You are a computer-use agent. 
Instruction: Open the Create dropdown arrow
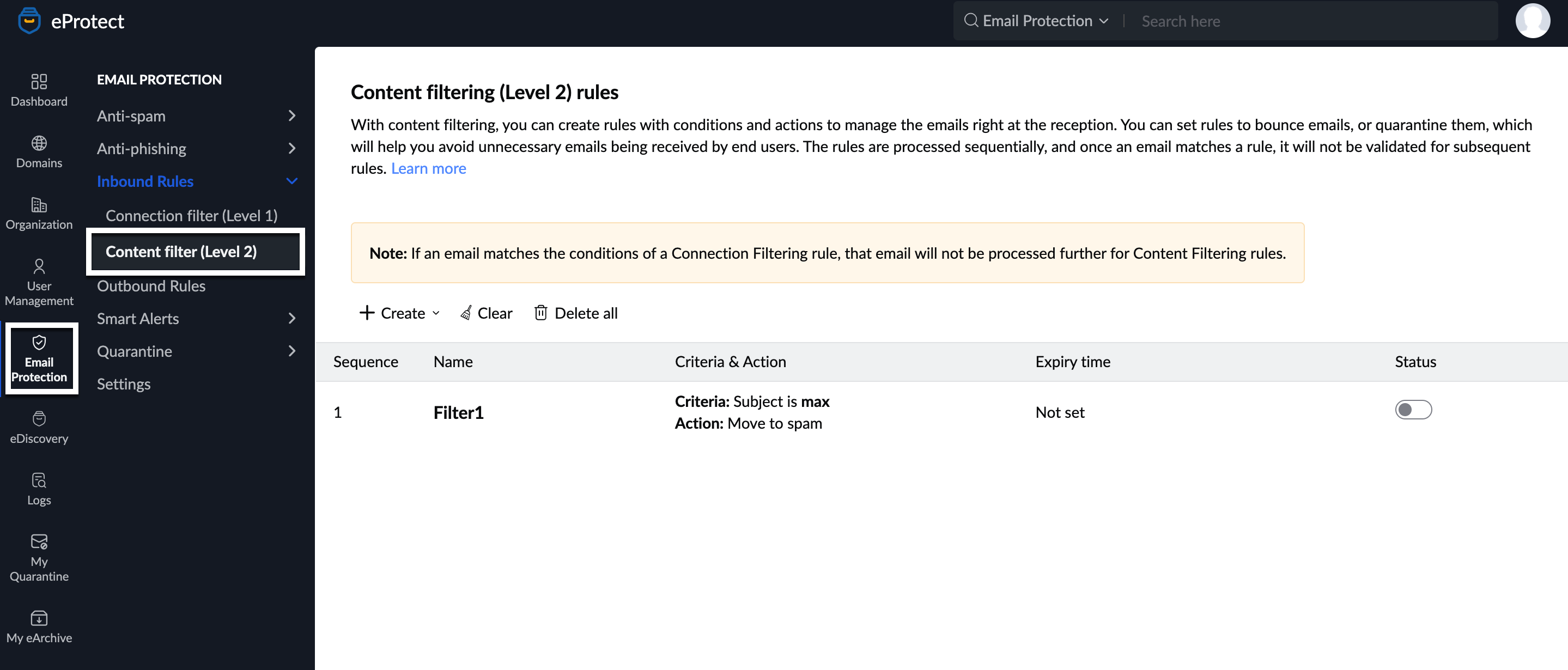tap(436, 313)
